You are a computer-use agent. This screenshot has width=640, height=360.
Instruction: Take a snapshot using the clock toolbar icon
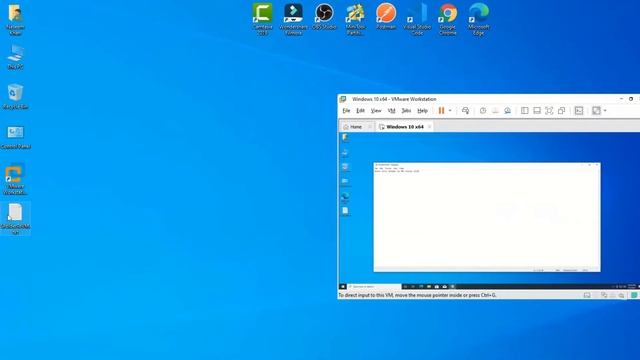(x=483, y=111)
